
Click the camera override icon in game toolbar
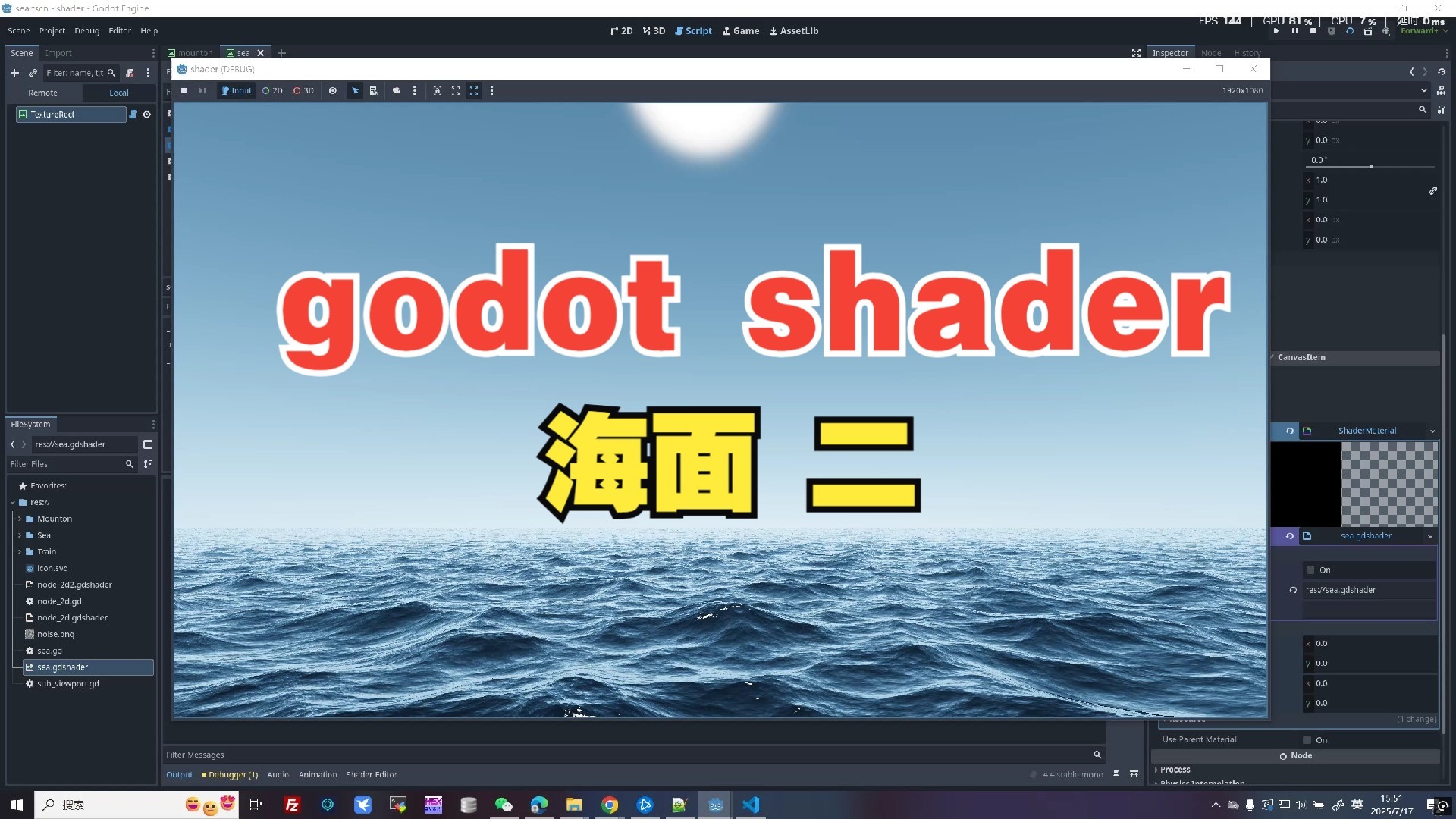396,90
